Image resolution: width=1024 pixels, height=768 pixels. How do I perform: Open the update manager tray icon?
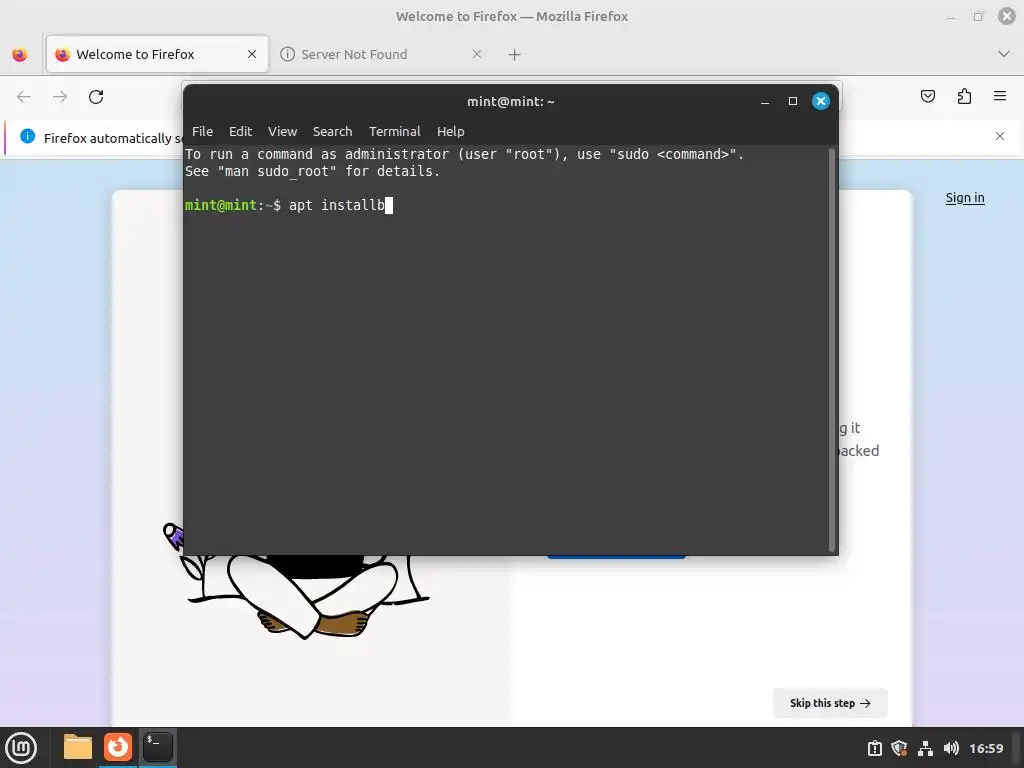click(874, 748)
